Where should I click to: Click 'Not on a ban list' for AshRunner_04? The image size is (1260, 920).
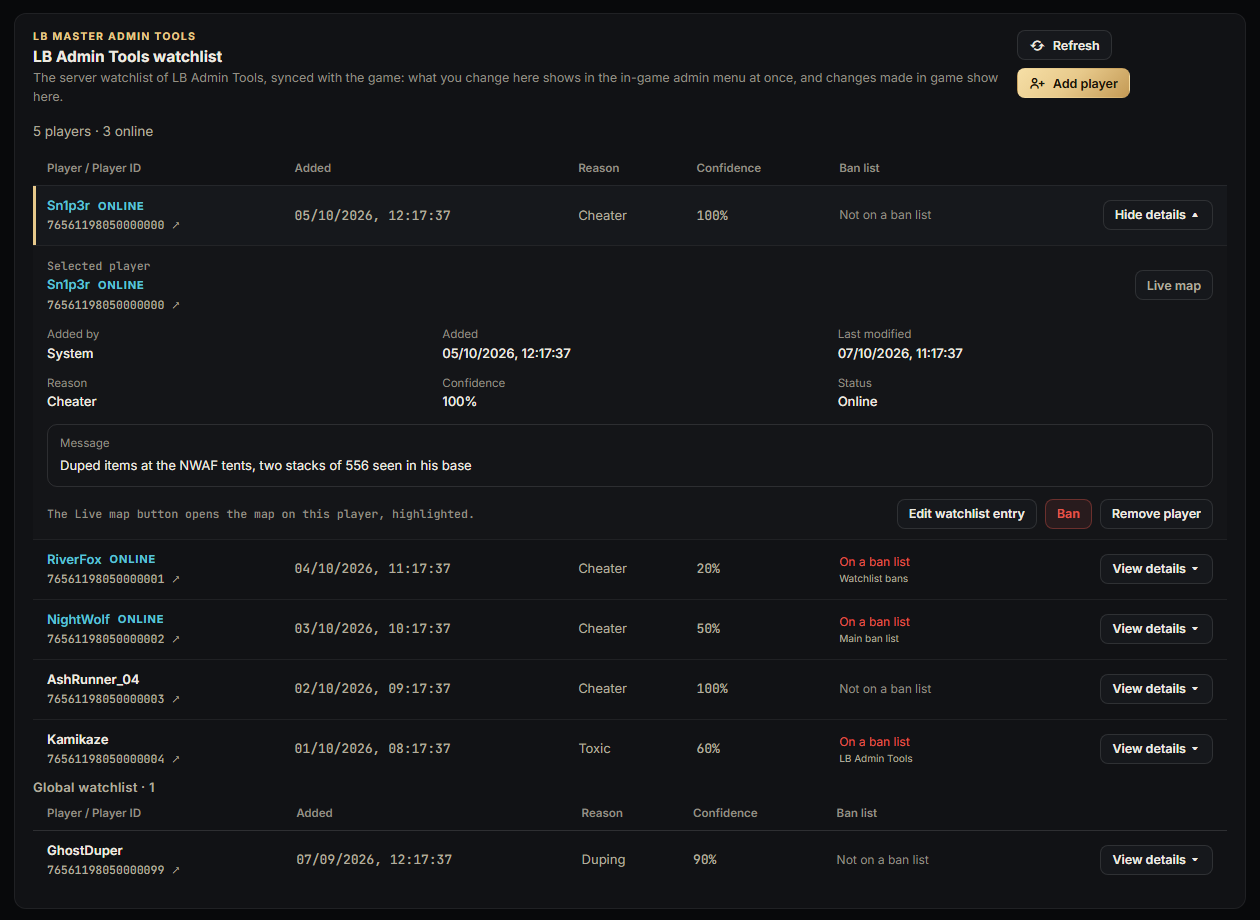coord(885,689)
